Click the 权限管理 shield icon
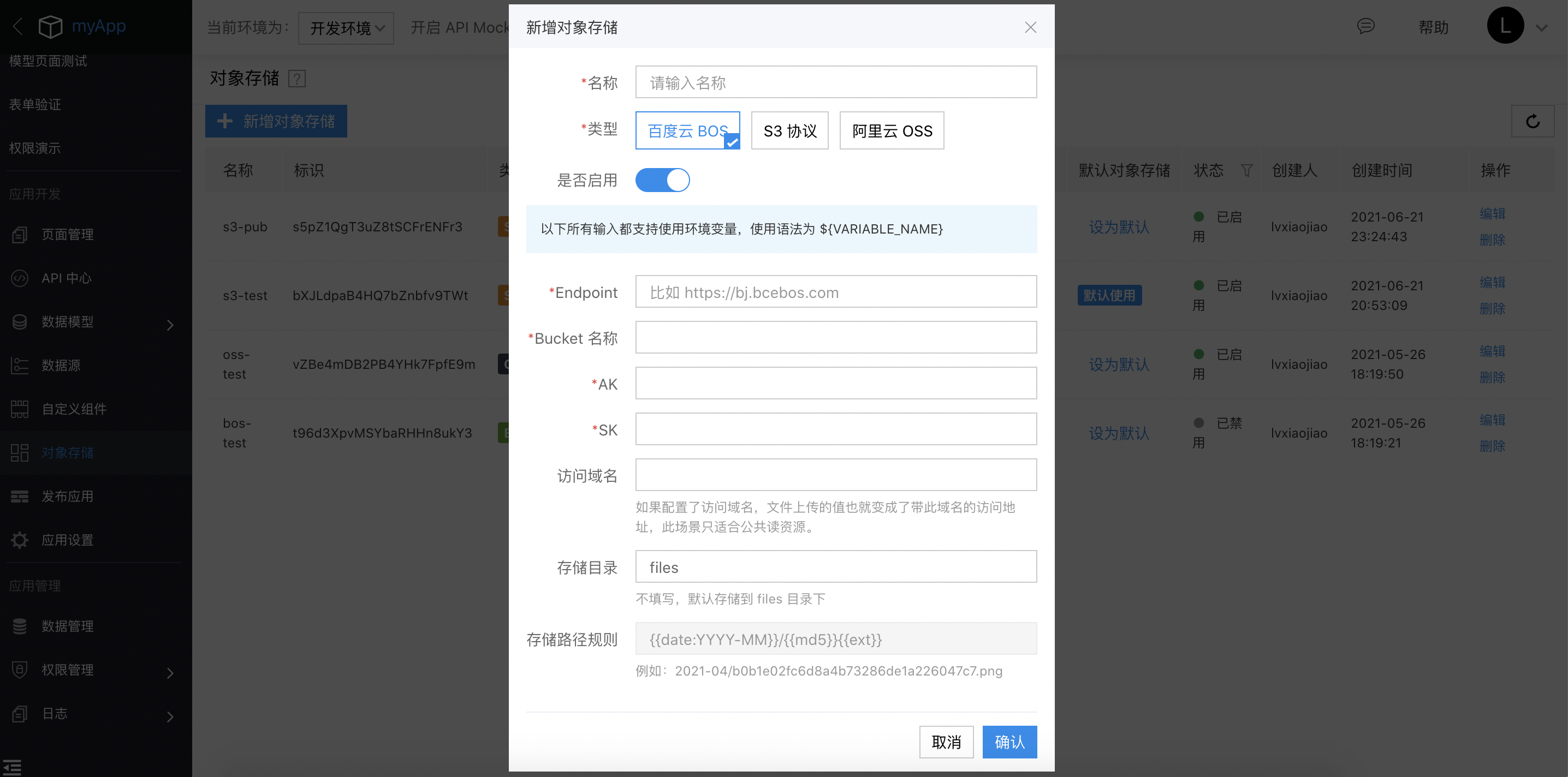This screenshot has width=1568, height=777. point(20,670)
